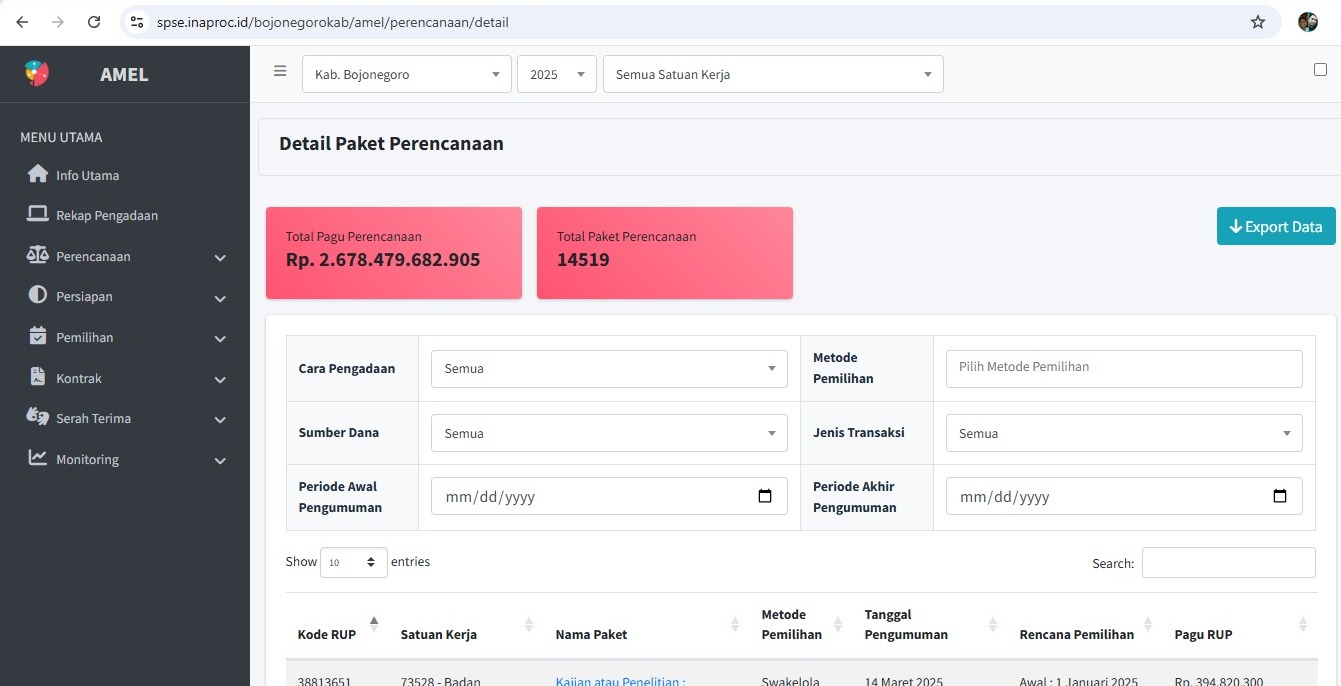Click the browser reload icon
Viewport: 1341px width, 686px height.
(x=94, y=22)
